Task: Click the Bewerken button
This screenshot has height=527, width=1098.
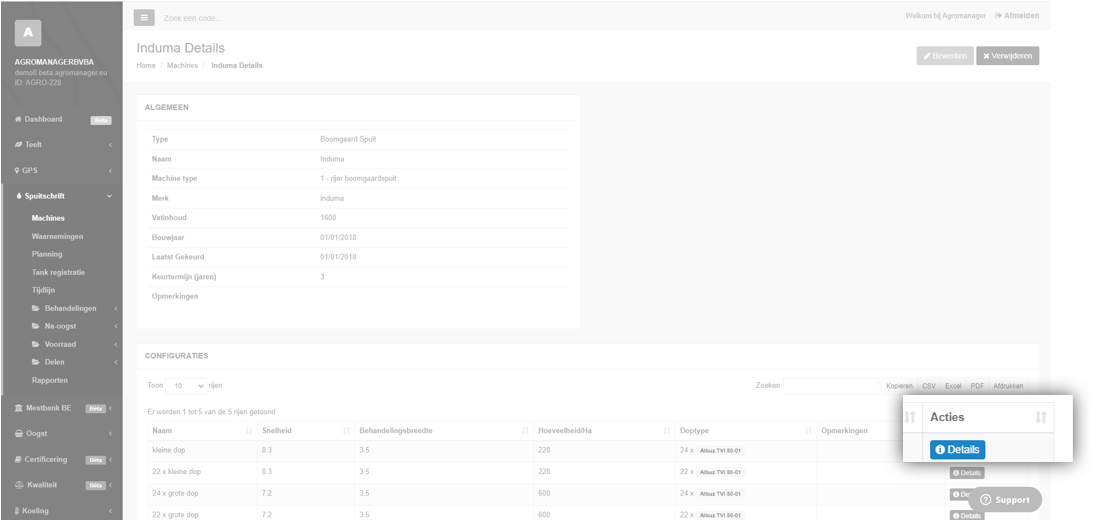Action: (945, 56)
